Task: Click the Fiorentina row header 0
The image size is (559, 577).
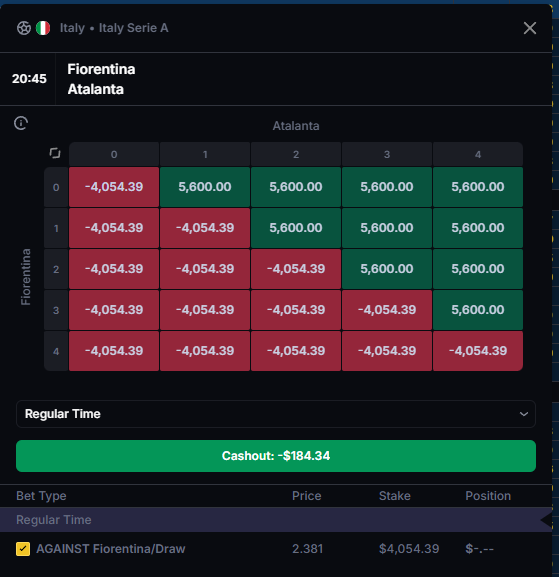Action: [56, 187]
